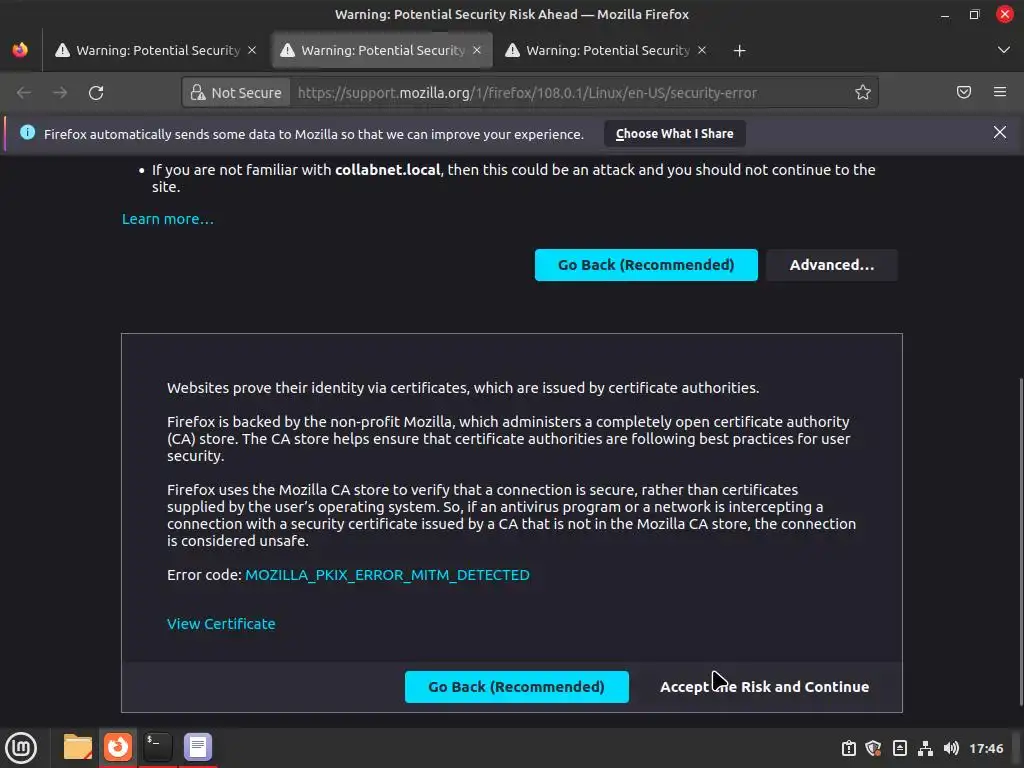Click the 17:46 clock
The width and height of the screenshot is (1024, 768).
(986, 748)
